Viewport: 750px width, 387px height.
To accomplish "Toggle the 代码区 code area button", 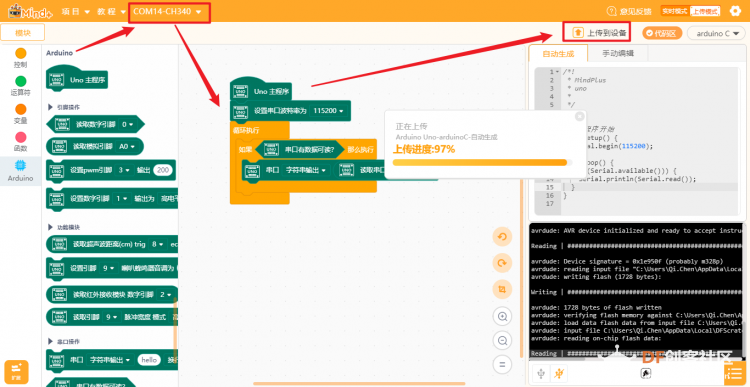I will click(x=662, y=33).
